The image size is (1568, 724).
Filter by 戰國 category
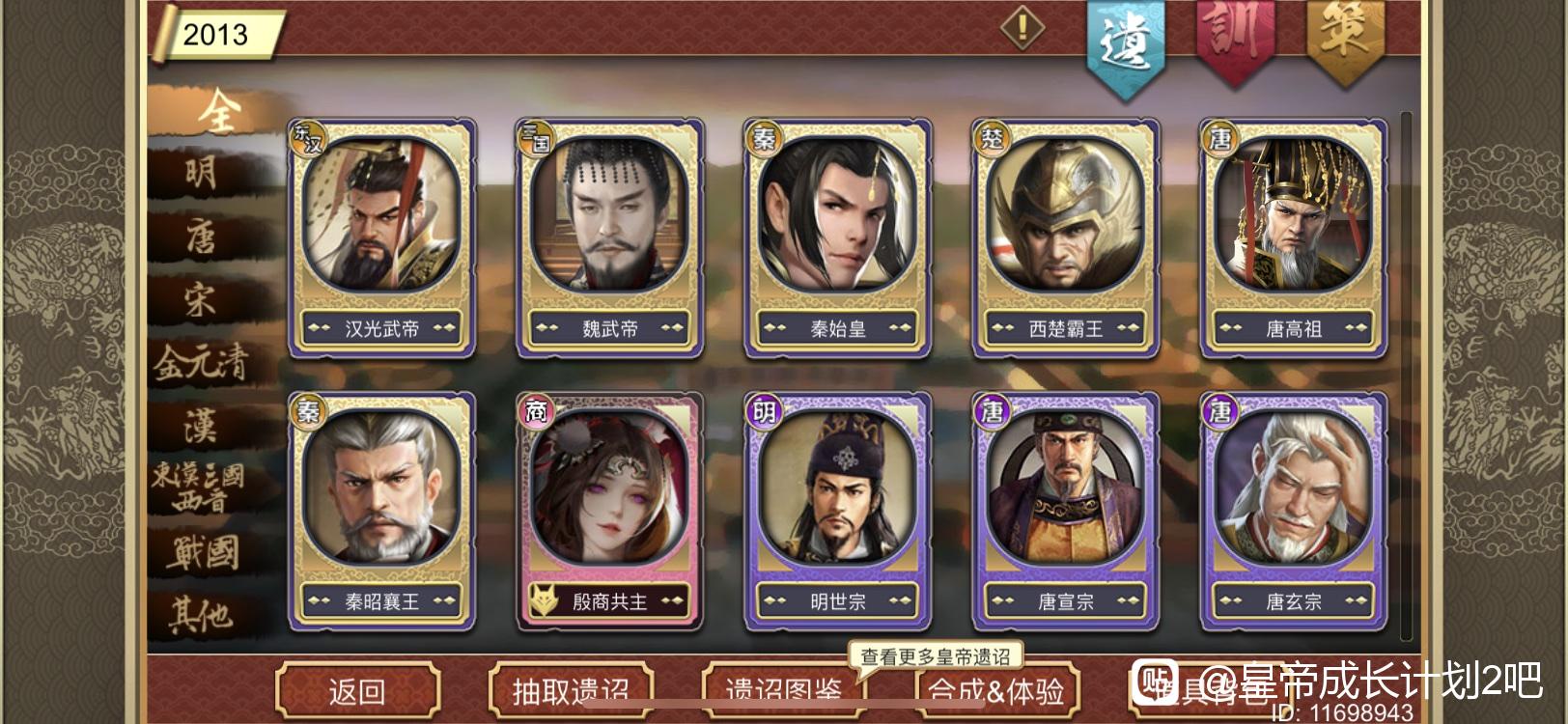[201, 553]
